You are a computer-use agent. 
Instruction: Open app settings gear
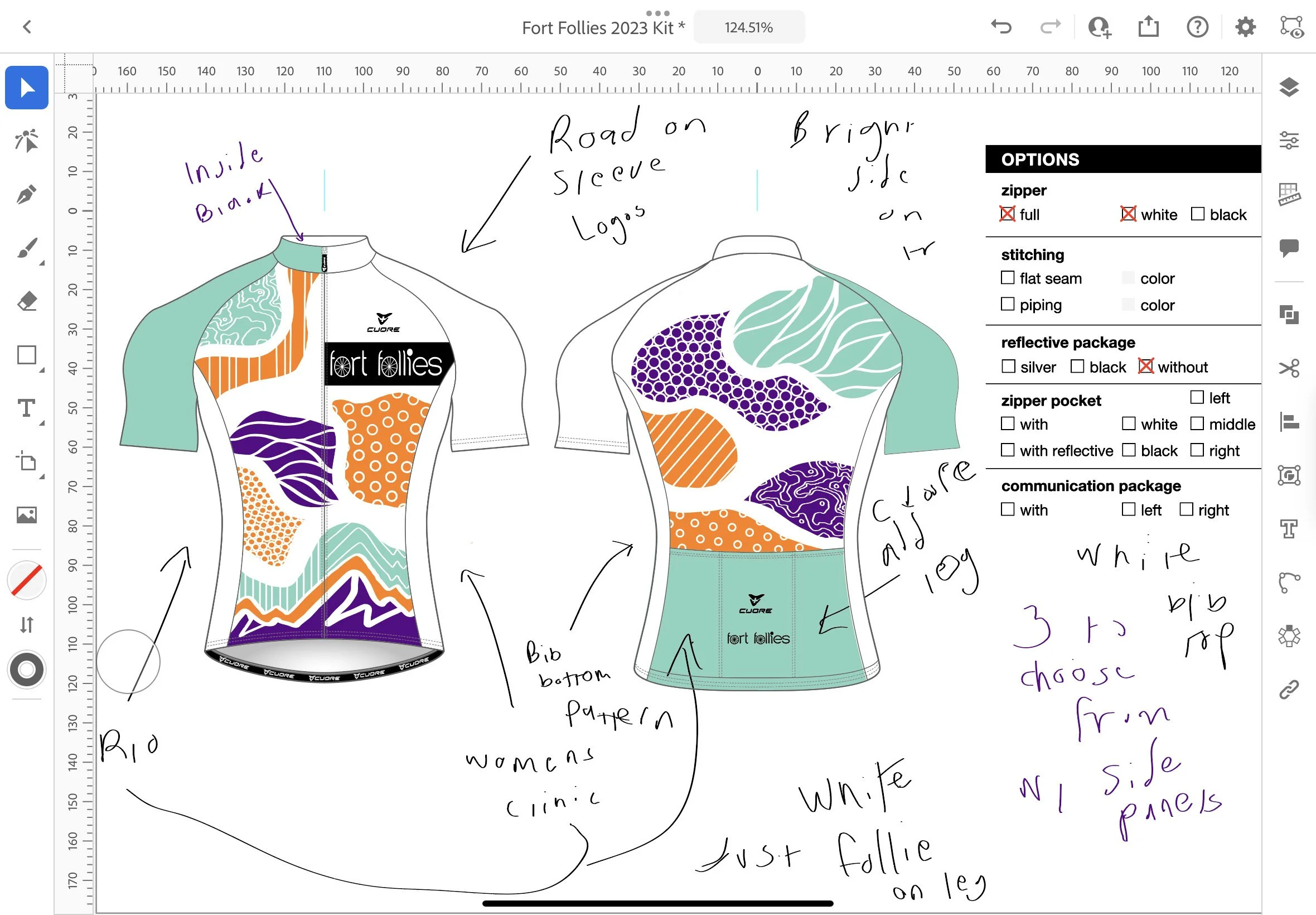coord(1245,27)
